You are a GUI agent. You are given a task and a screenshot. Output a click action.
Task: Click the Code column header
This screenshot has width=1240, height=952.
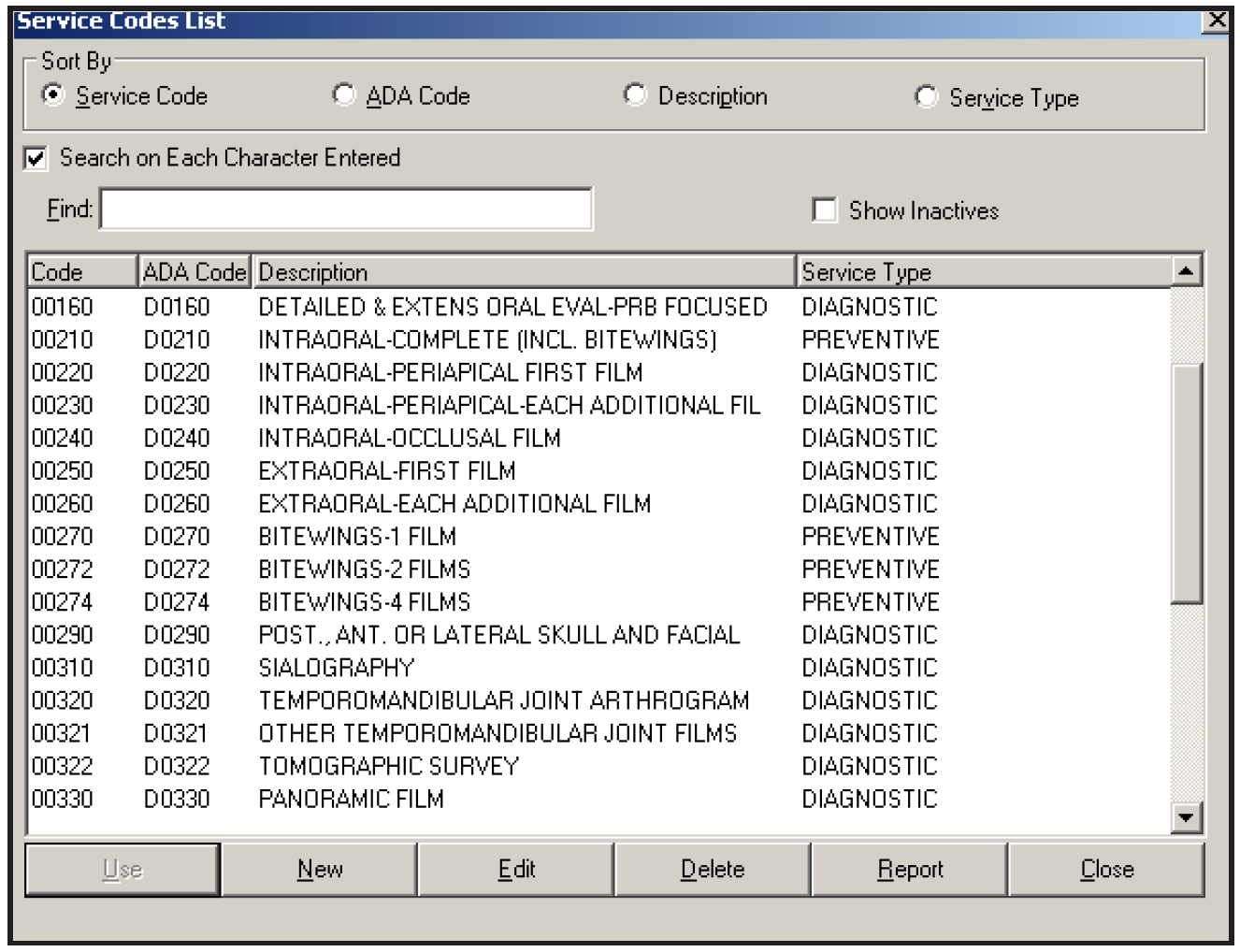82,272
